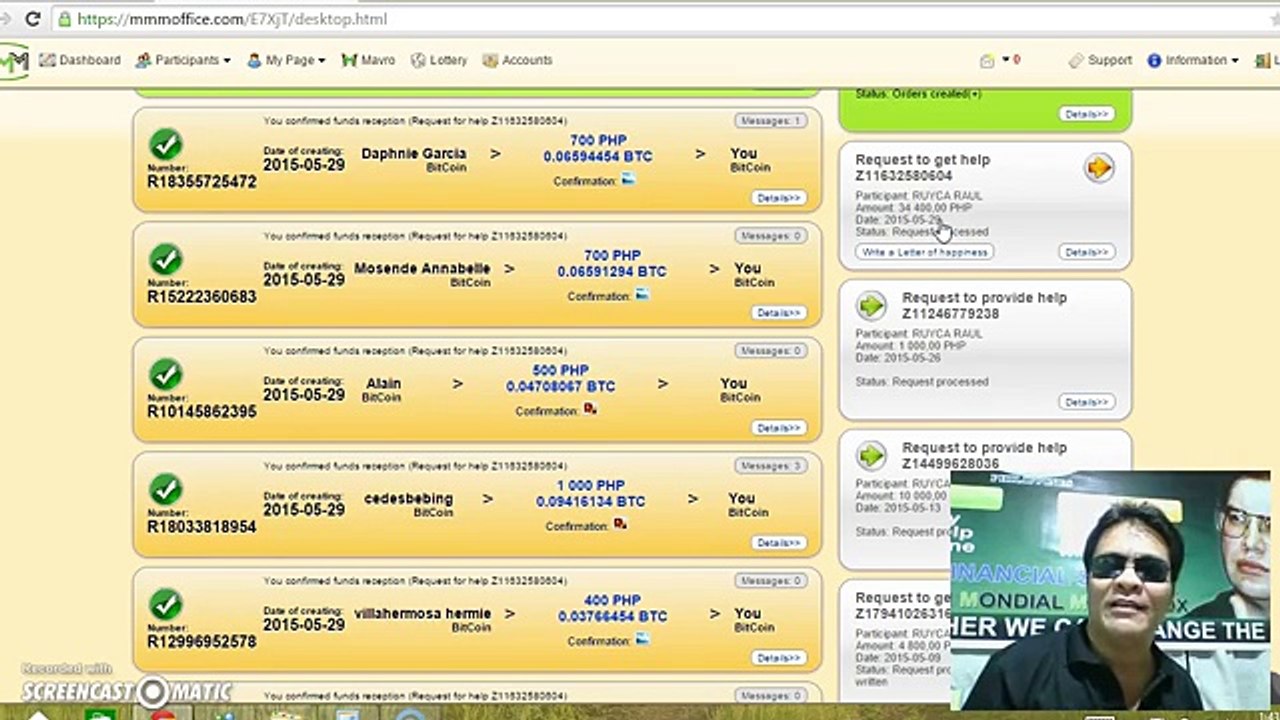Click the amount 0.06591294 BTC
Image resolution: width=1280 pixels, height=720 pixels.
[612, 272]
